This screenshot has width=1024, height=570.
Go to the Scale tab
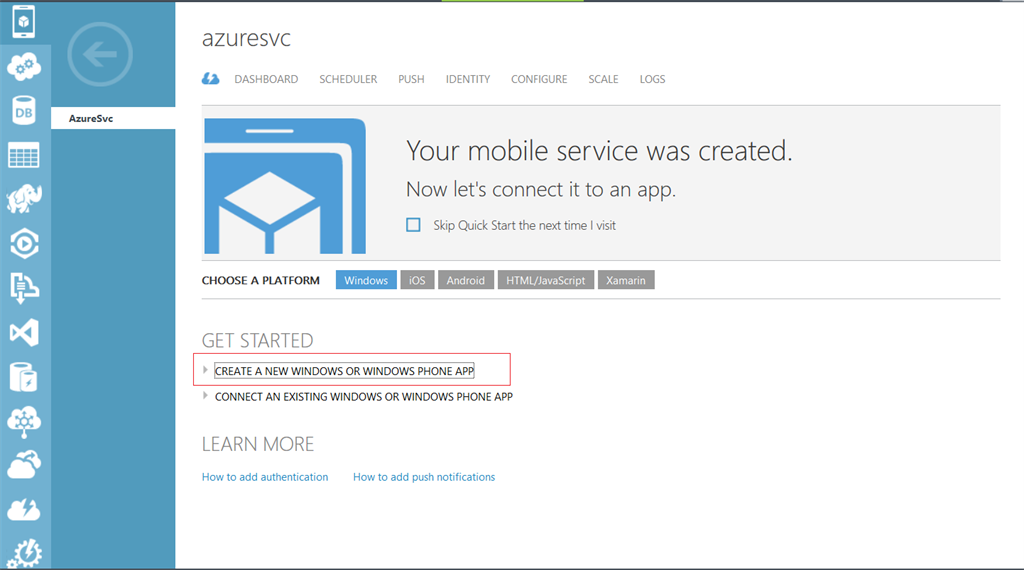[603, 79]
